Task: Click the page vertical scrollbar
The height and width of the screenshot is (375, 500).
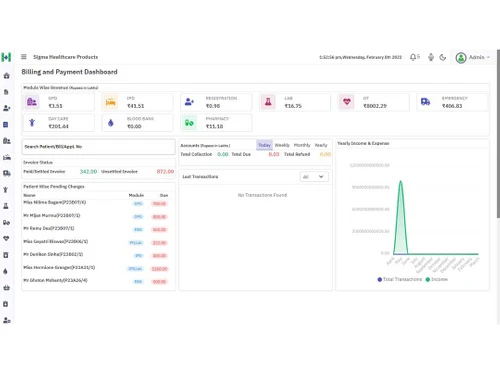Action: (498, 134)
